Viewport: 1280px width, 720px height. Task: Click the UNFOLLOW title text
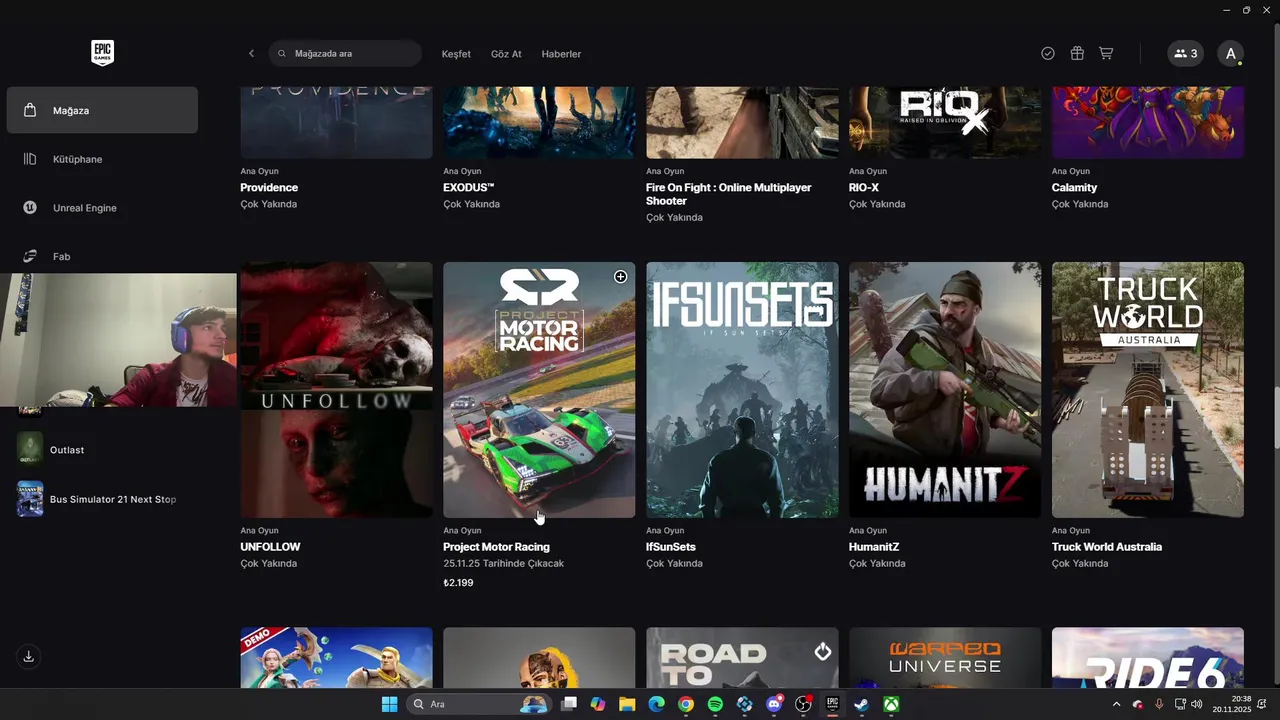pyautogui.click(x=270, y=547)
